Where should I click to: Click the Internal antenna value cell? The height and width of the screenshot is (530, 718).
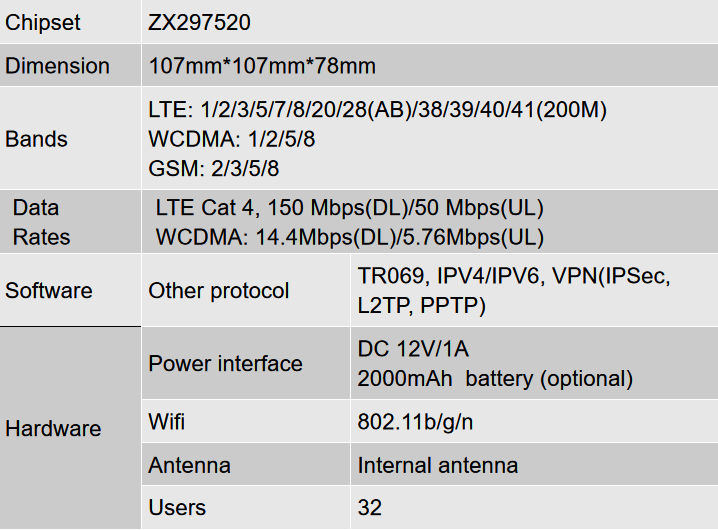[534, 464]
